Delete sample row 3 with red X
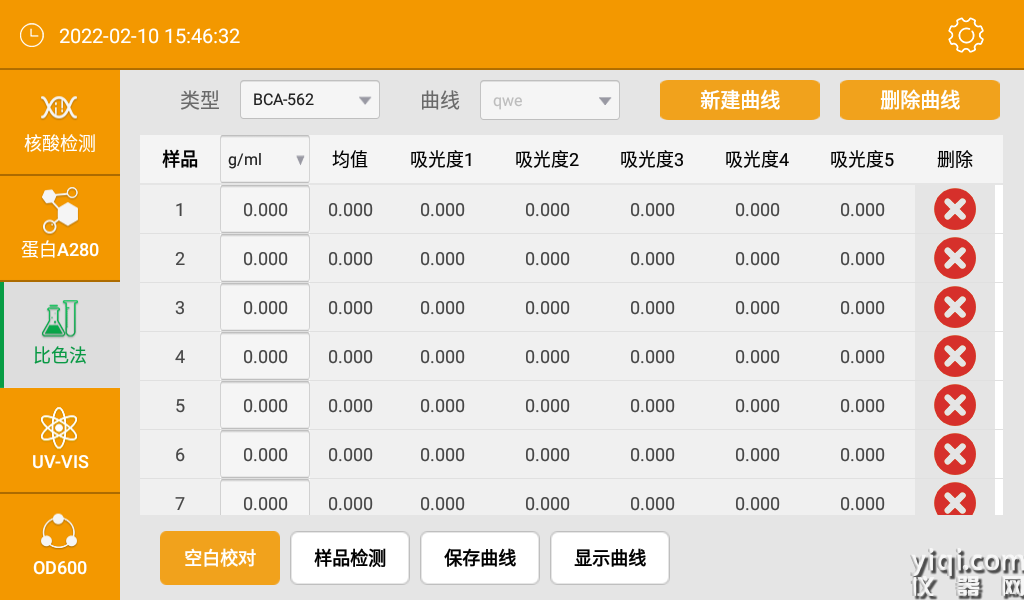 tap(955, 308)
